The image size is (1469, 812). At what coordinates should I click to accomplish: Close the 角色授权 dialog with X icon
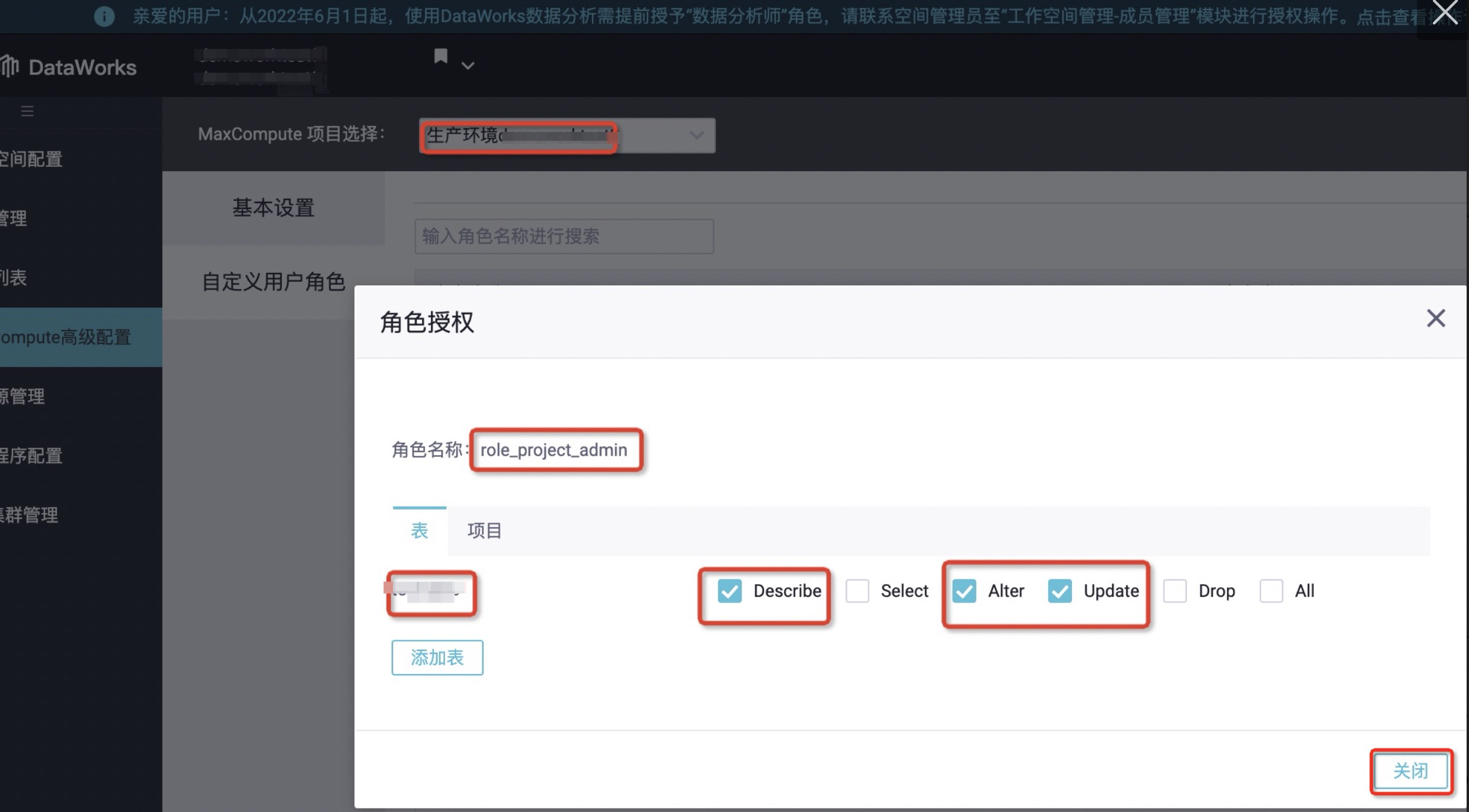(x=1435, y=318)
